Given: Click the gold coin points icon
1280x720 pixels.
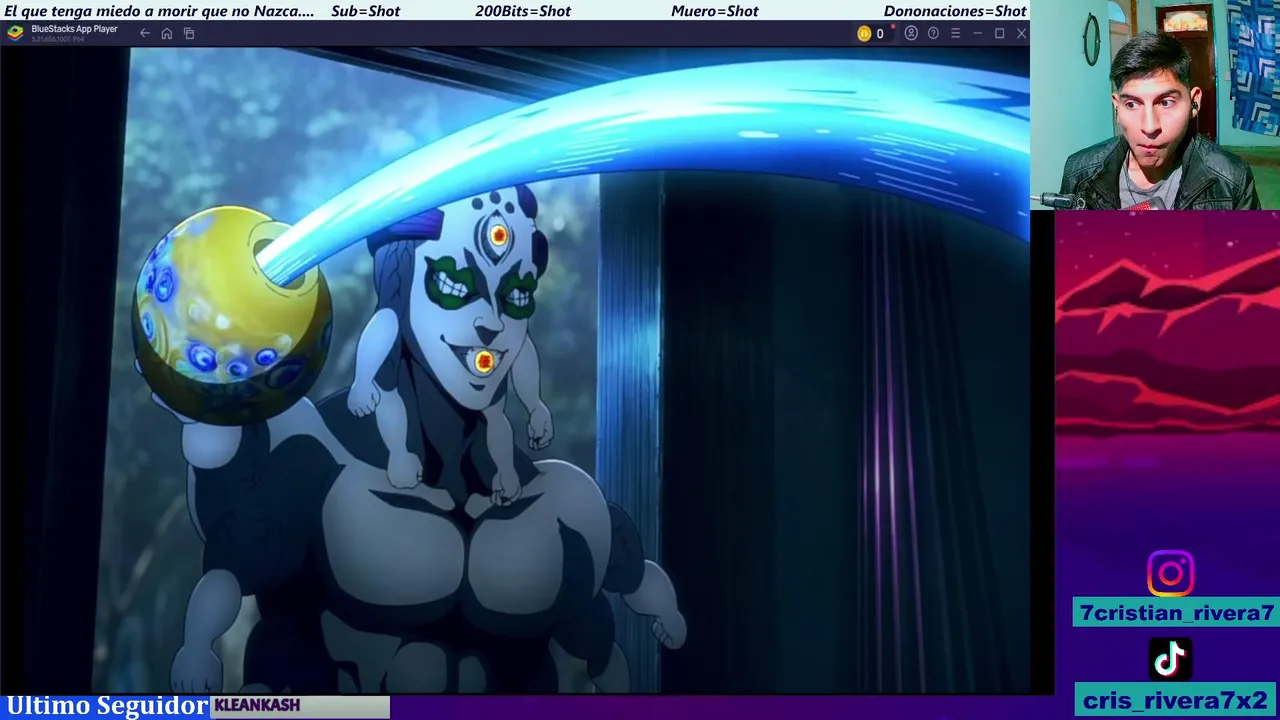Looking at the screenshot, I should click(x=864, y=33).
